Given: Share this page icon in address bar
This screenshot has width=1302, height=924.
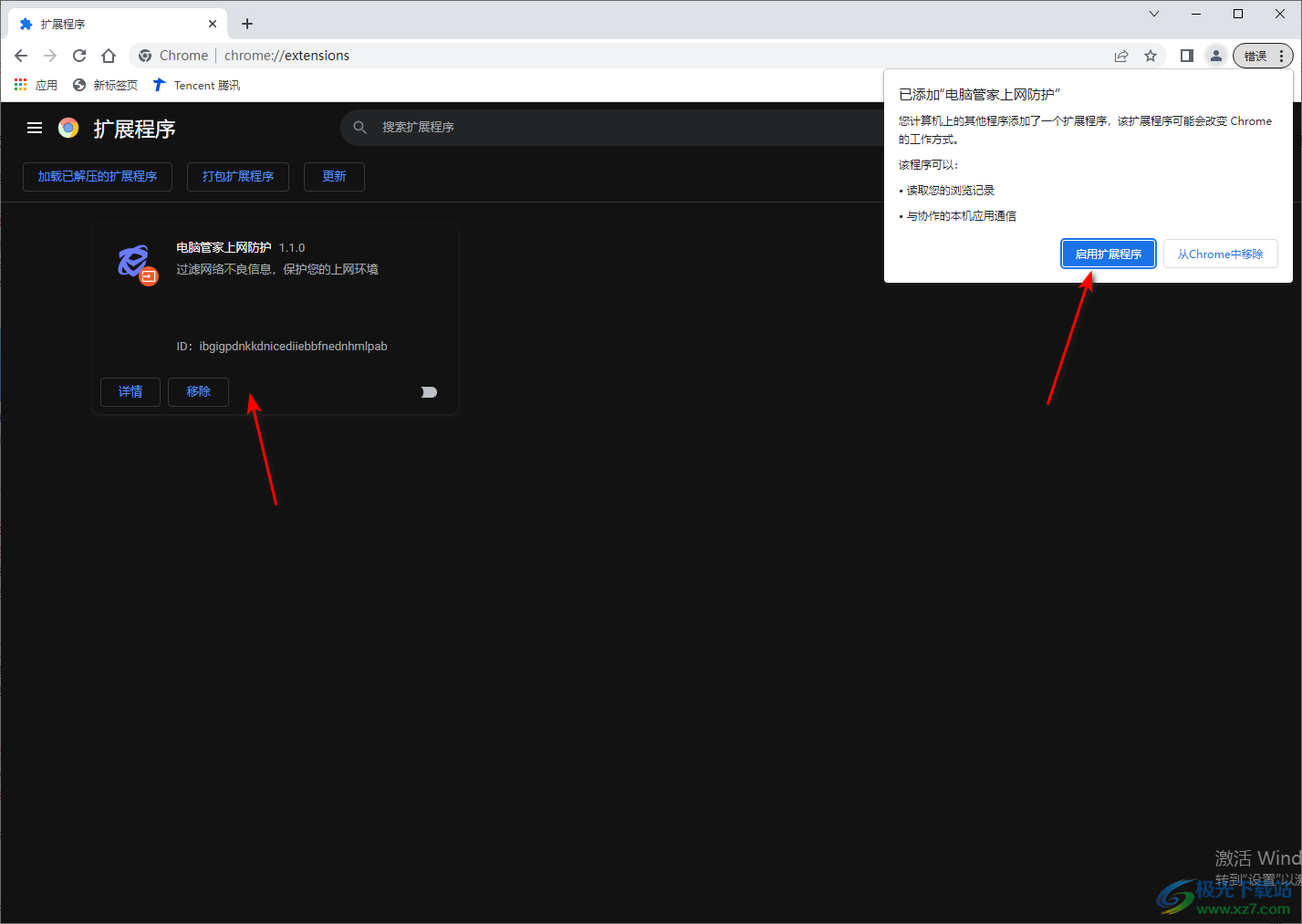Looking at the screenshot, I should click(x=1121, y=56).
